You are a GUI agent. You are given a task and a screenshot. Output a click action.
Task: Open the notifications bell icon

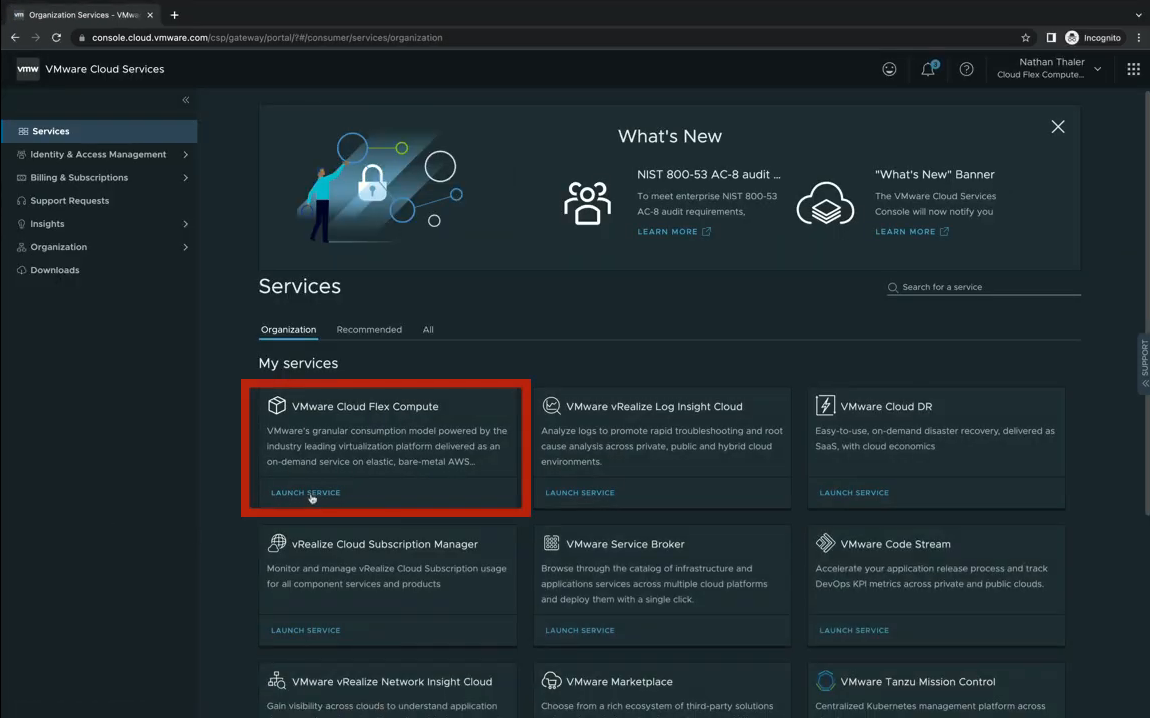pos(928,69)
